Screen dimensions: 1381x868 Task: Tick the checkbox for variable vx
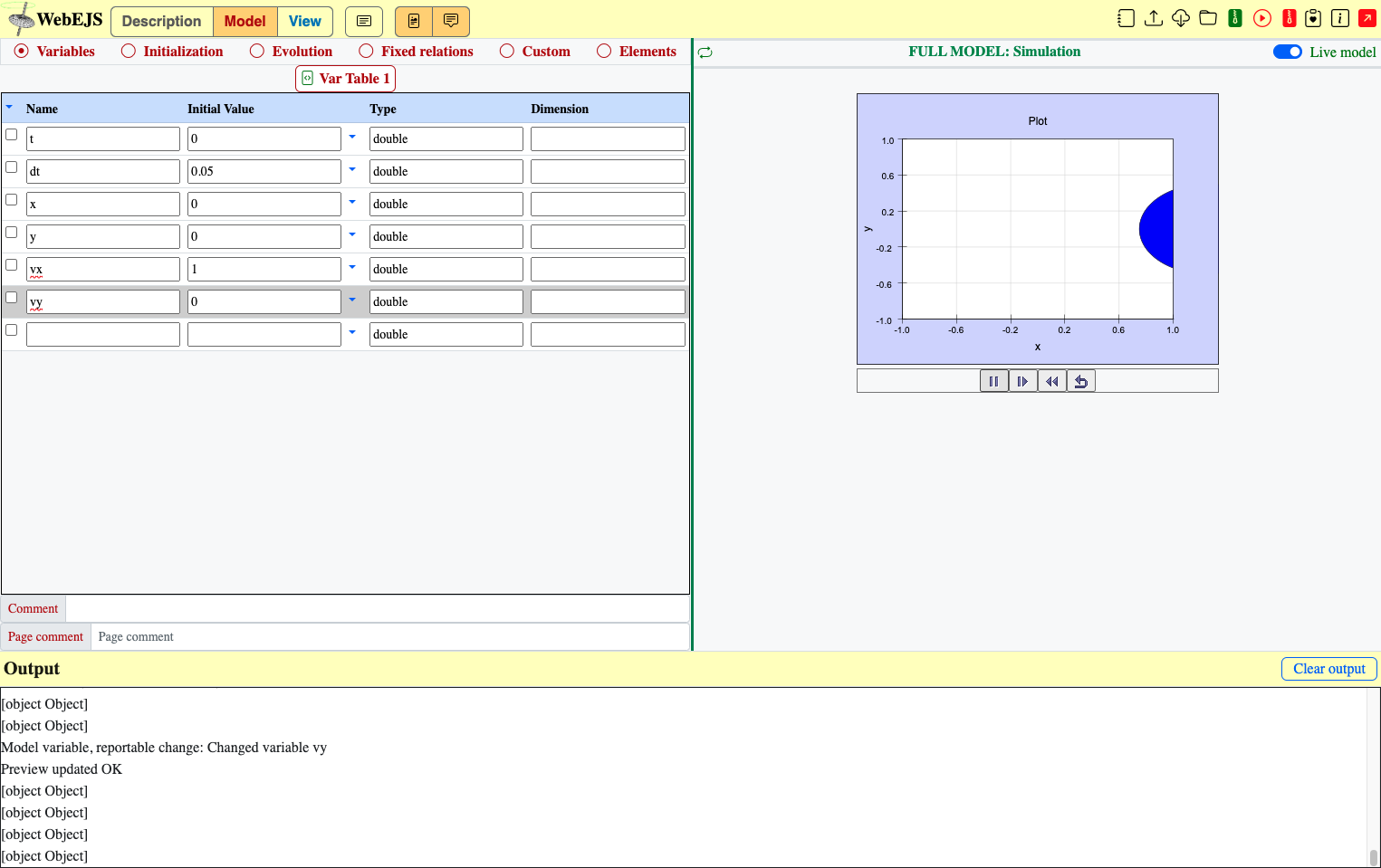click(x=12, y=265)
